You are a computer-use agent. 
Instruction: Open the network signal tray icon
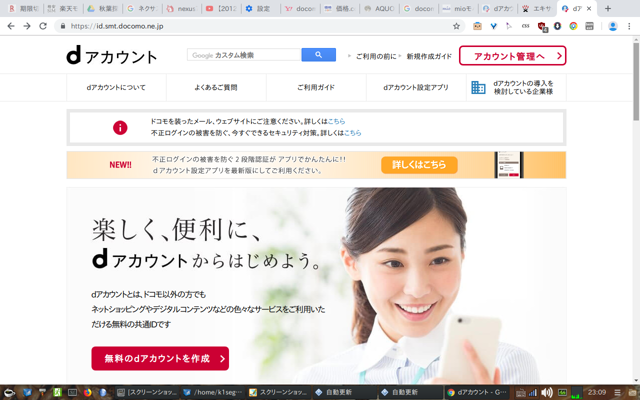[532, 393]
